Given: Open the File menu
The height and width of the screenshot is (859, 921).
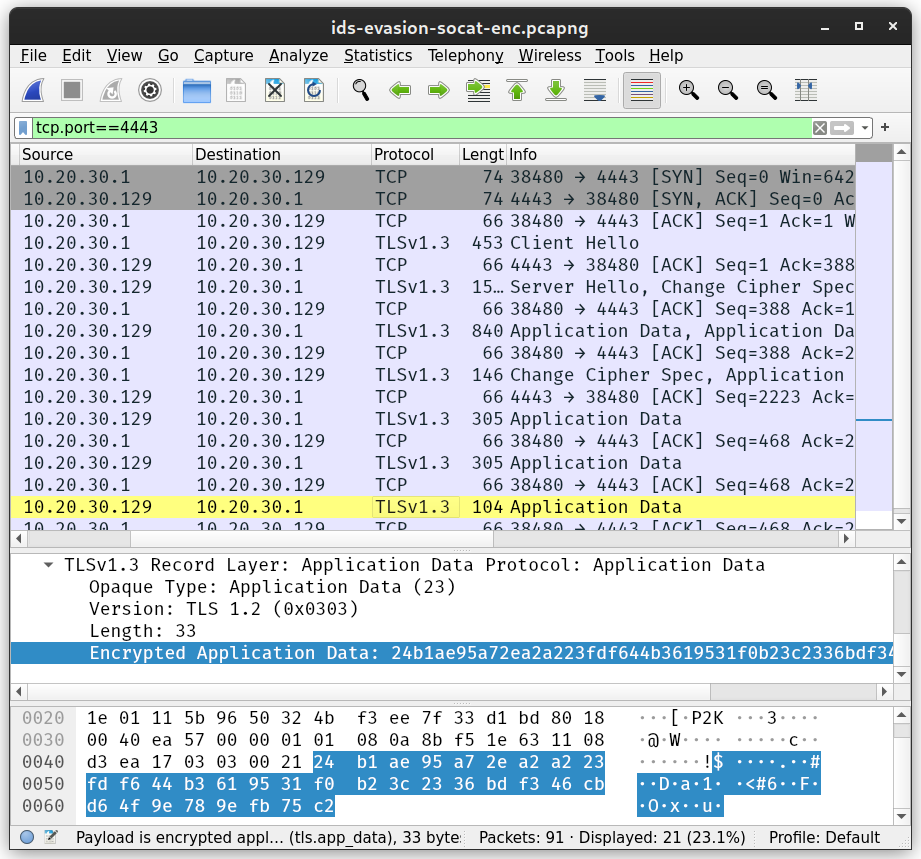Looking at the screenshot, I should pos(33,55).
